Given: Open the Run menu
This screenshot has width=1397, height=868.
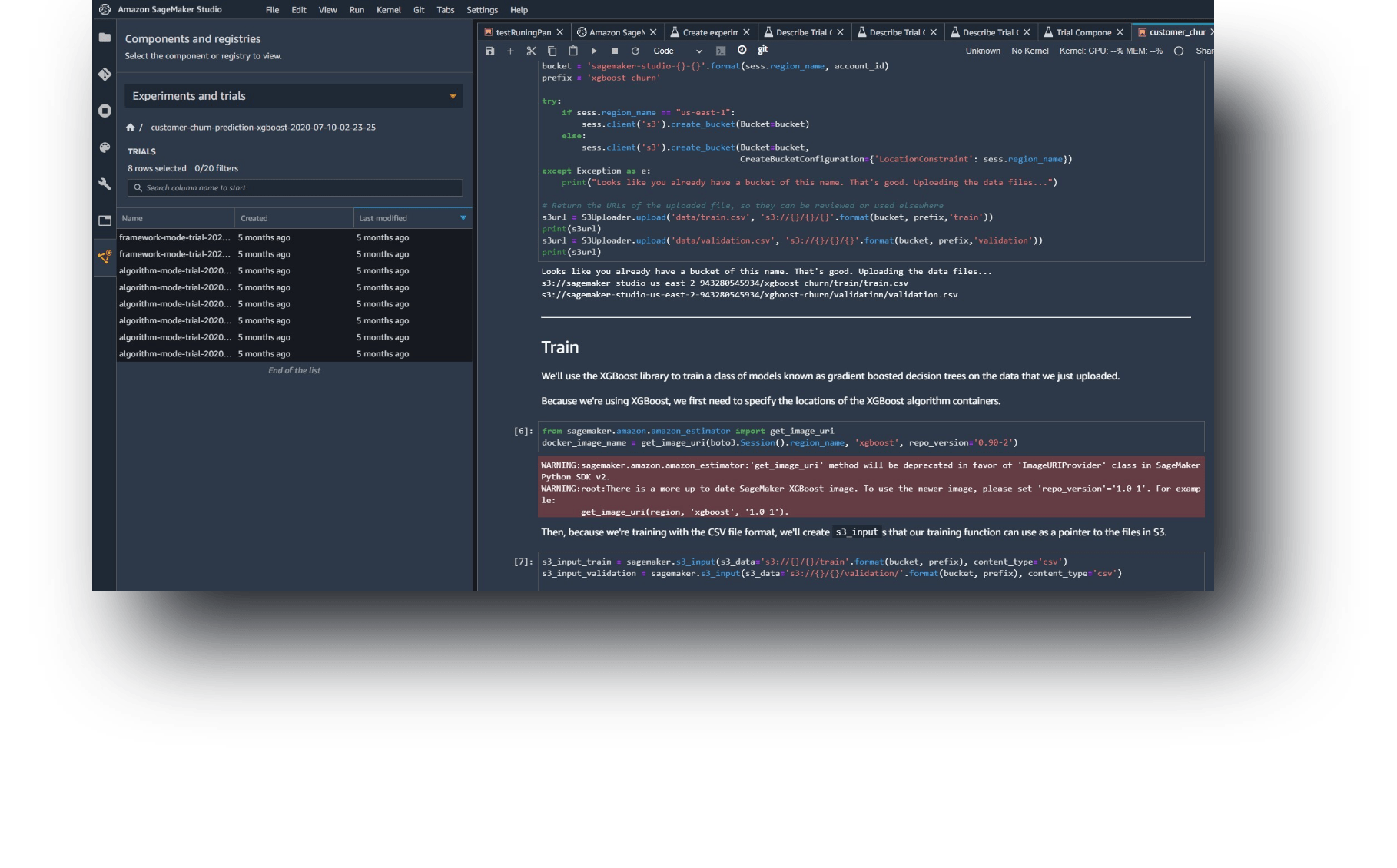Looking at the screenshot, I should point(357,10).
